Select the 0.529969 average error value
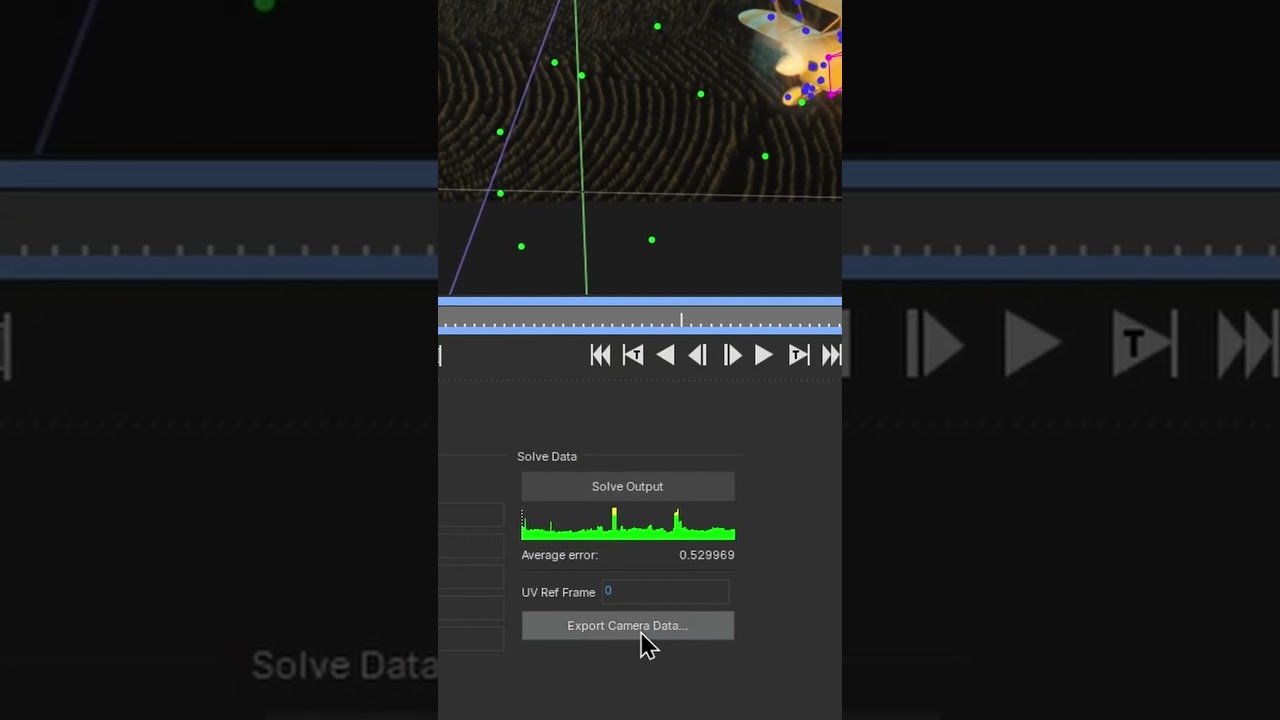Viewport: 1280px width, 720px height. tap(707, 555)
